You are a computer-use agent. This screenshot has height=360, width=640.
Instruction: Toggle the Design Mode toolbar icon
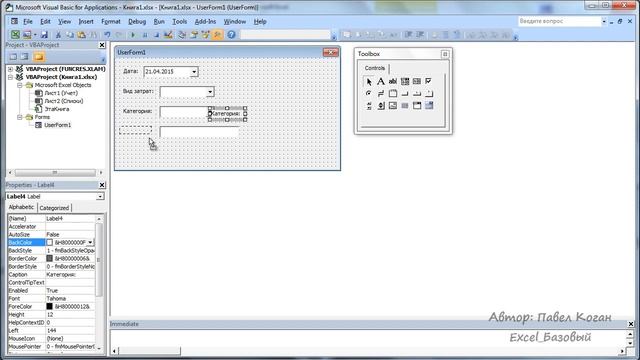168,35
